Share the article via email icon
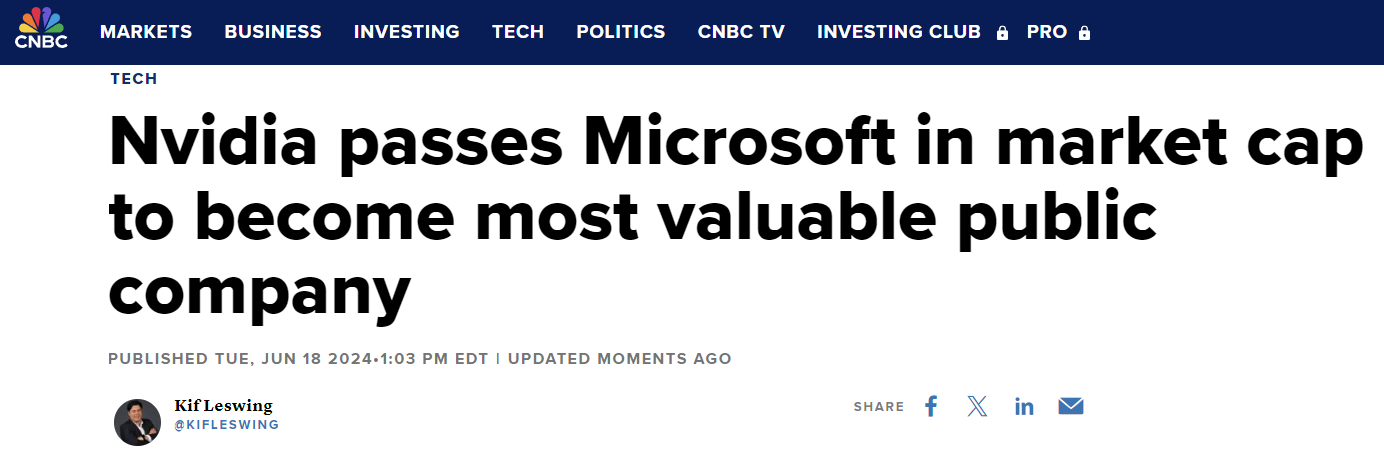Screen dimensions: 1384x456 1071,406
